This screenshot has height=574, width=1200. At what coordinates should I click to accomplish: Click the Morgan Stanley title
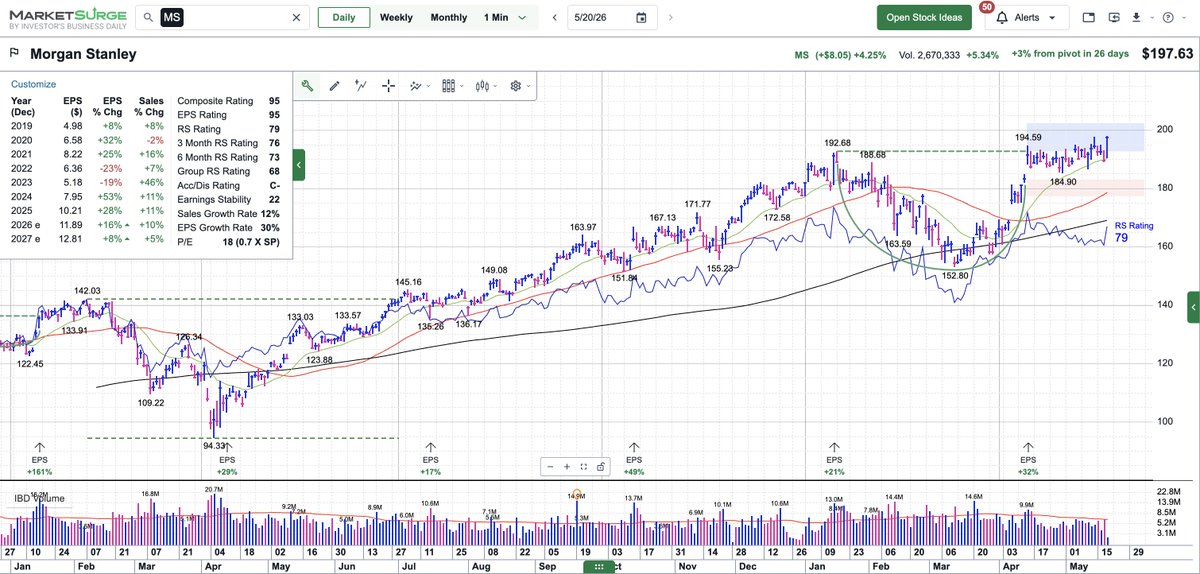coord(83,54)
